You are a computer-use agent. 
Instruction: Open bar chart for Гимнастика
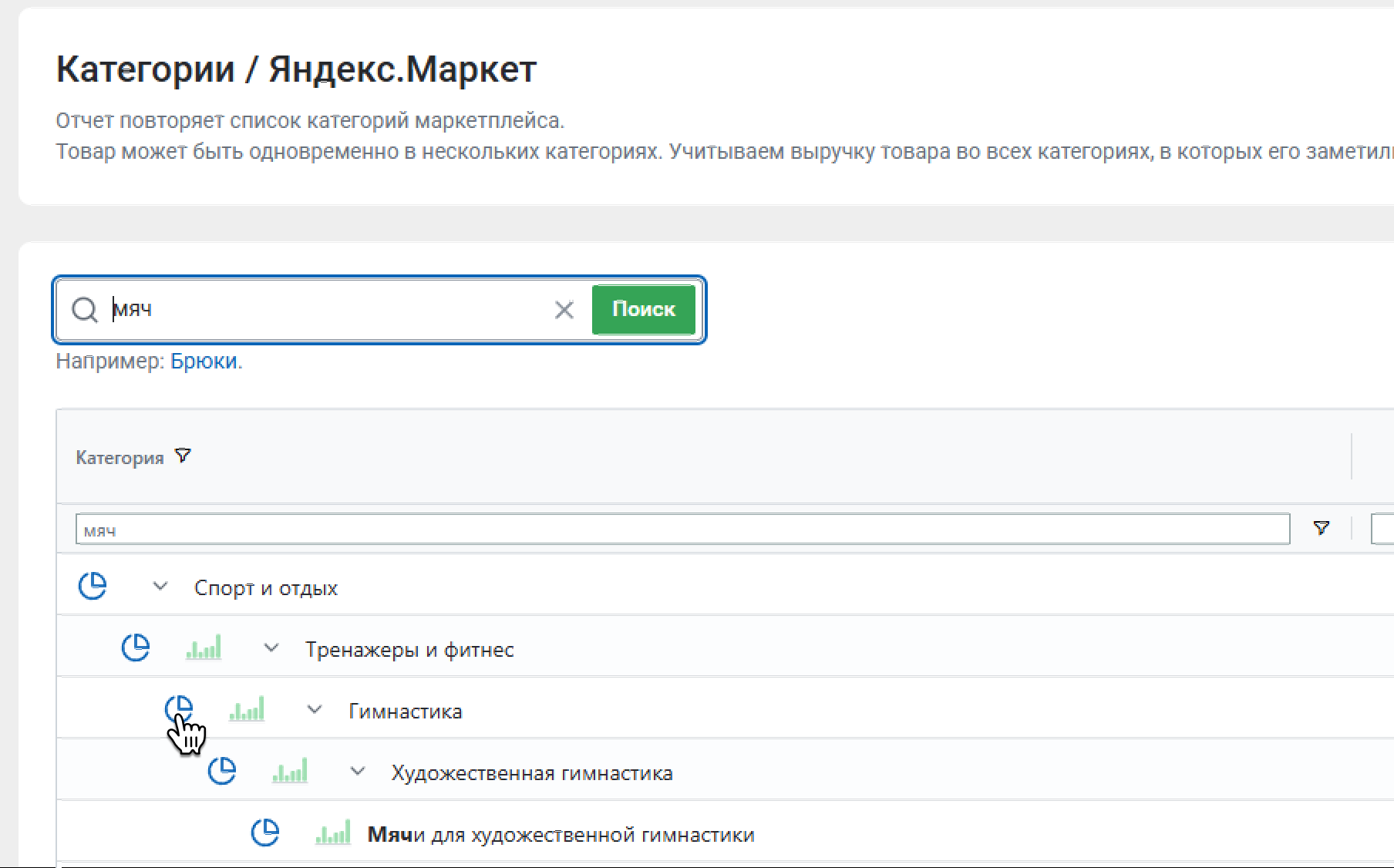(247, 708)
